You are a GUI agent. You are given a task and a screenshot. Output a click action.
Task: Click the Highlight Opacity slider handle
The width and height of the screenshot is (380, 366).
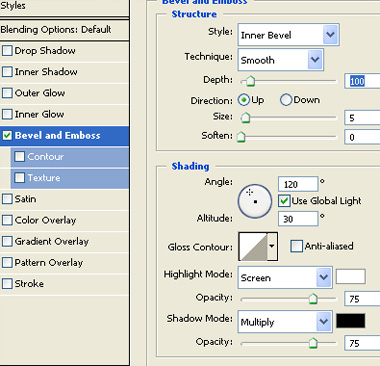point(313,299)
